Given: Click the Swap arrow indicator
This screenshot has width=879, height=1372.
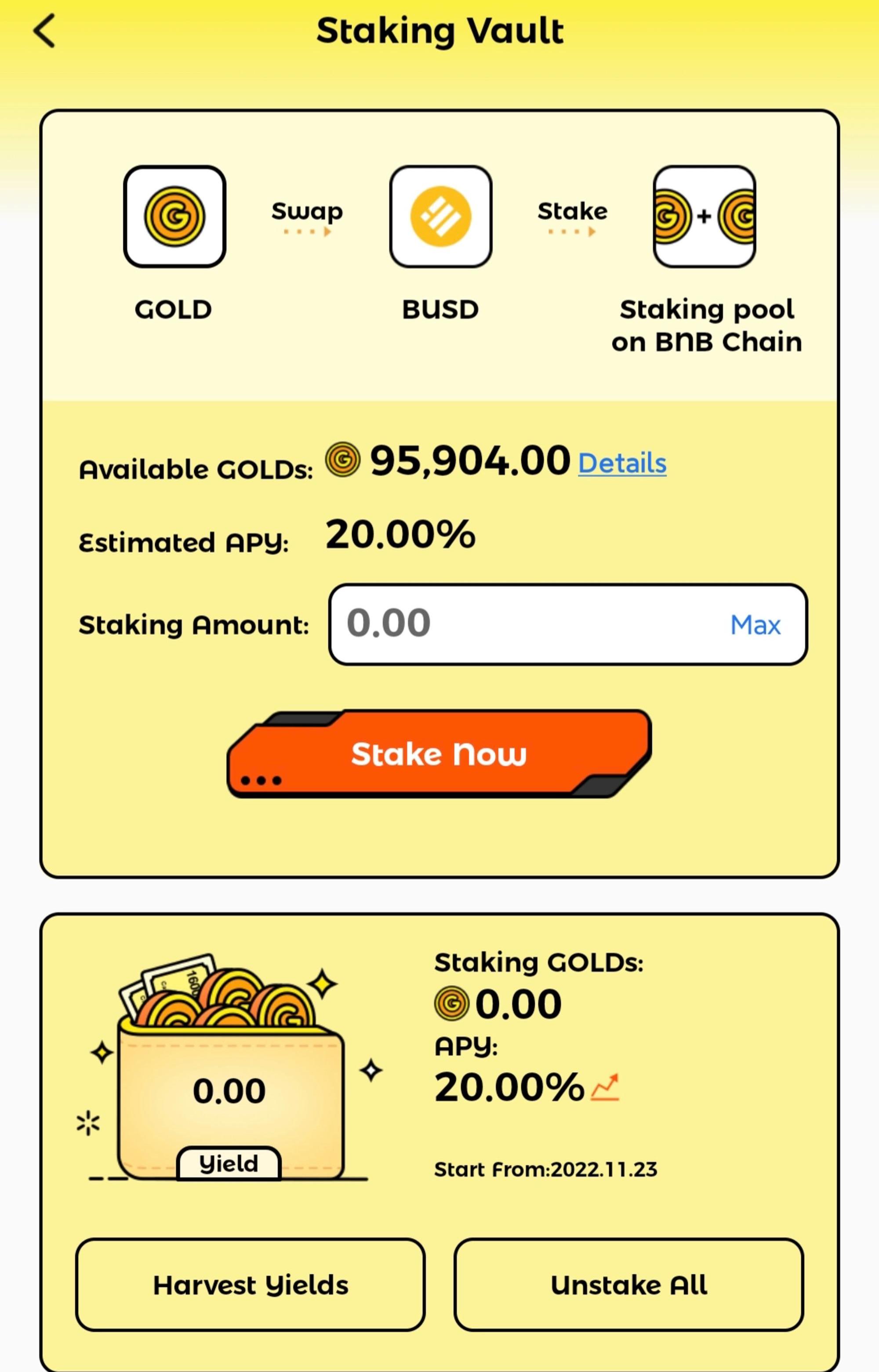Looking at the screenshot, I should pos(307,232).
